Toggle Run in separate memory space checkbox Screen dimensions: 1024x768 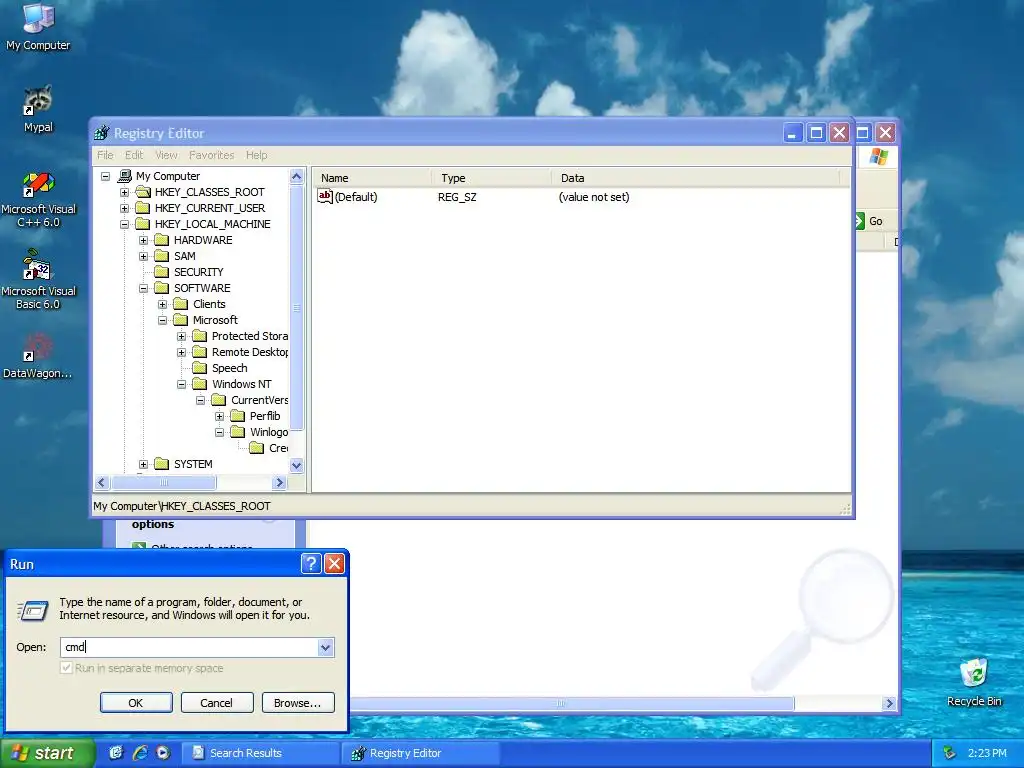[66, 668]
